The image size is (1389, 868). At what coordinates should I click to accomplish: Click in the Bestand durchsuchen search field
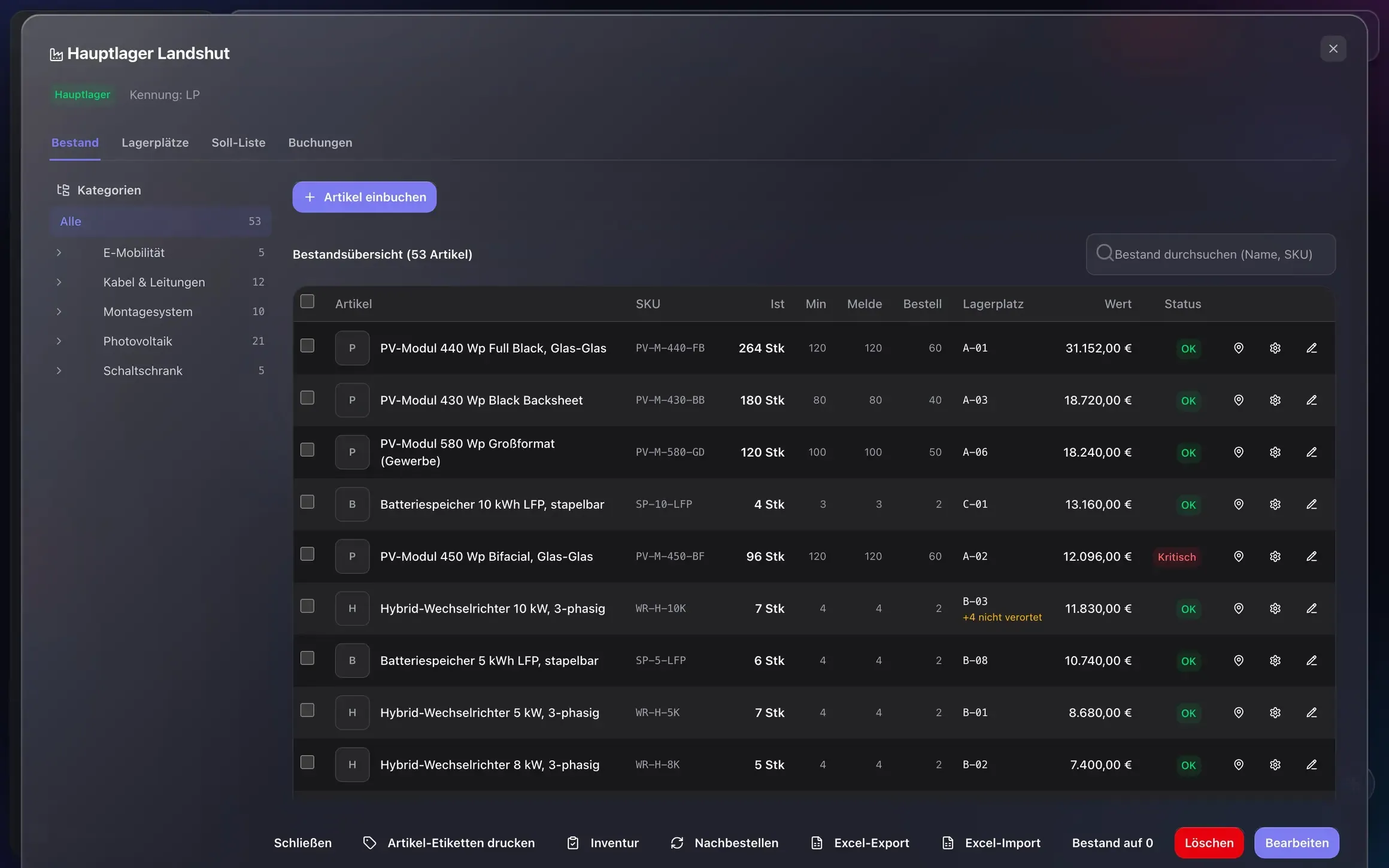coord(1211,254)
